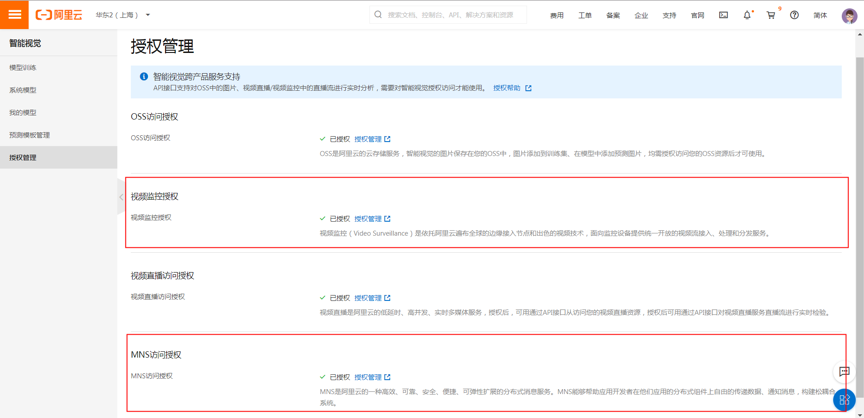Open the floating chat message icon

point(844,372)
